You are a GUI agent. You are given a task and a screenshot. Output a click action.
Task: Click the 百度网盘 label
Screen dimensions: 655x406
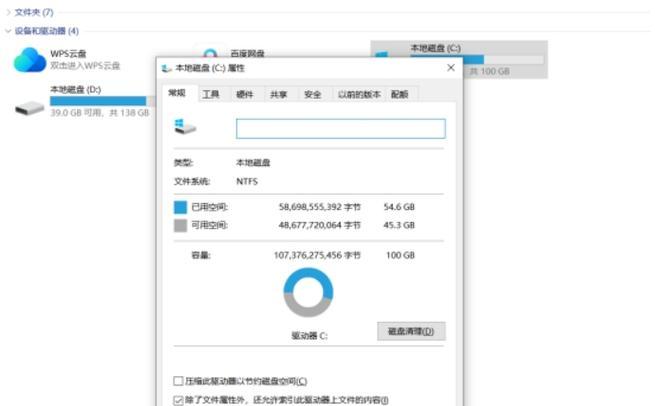[248, 53]
